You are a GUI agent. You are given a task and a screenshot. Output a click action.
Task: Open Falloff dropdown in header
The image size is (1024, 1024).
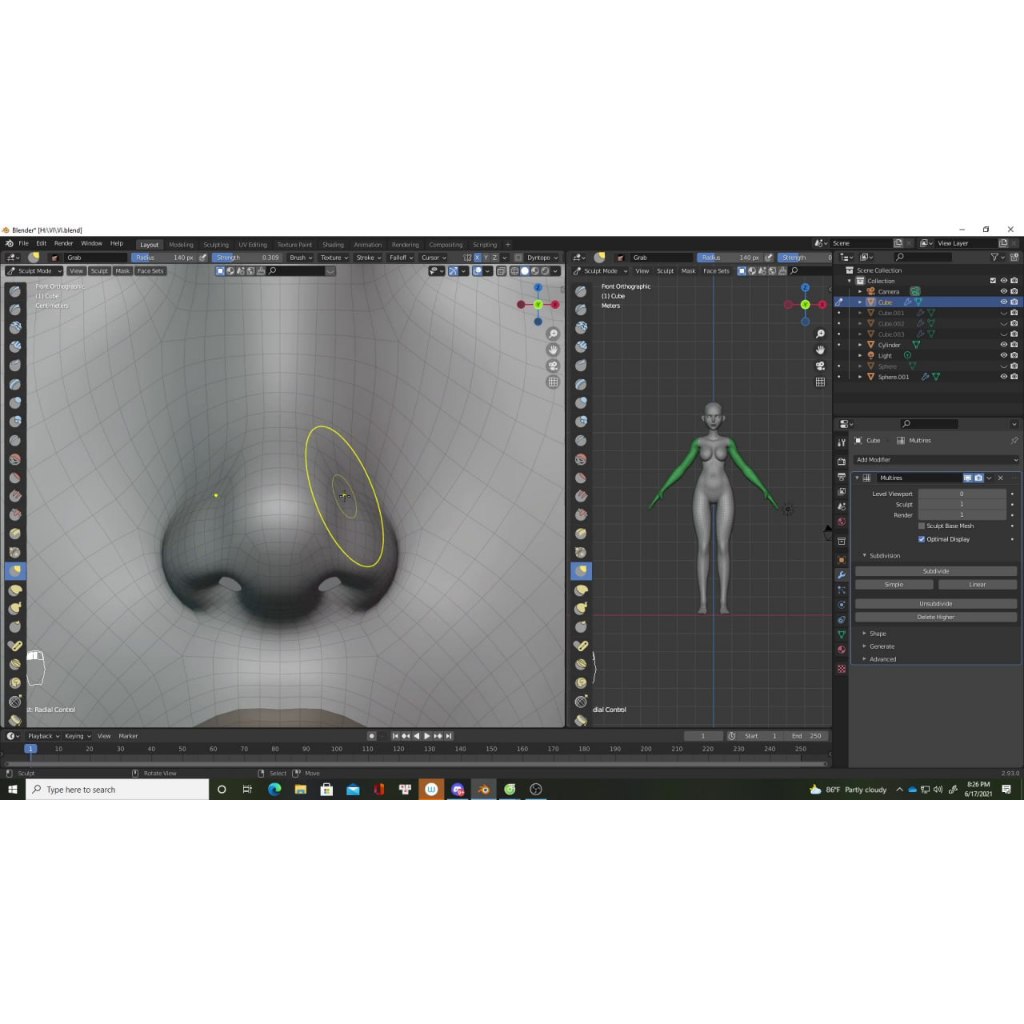point(401,257)
